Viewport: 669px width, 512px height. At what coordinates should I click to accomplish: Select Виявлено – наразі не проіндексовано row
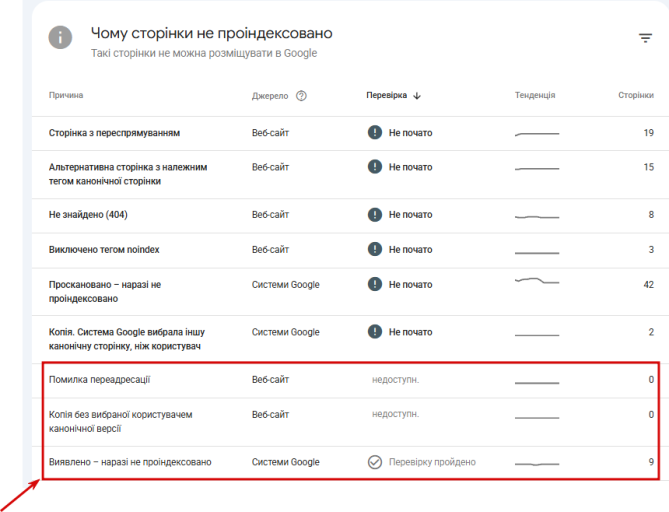point(350,463)
